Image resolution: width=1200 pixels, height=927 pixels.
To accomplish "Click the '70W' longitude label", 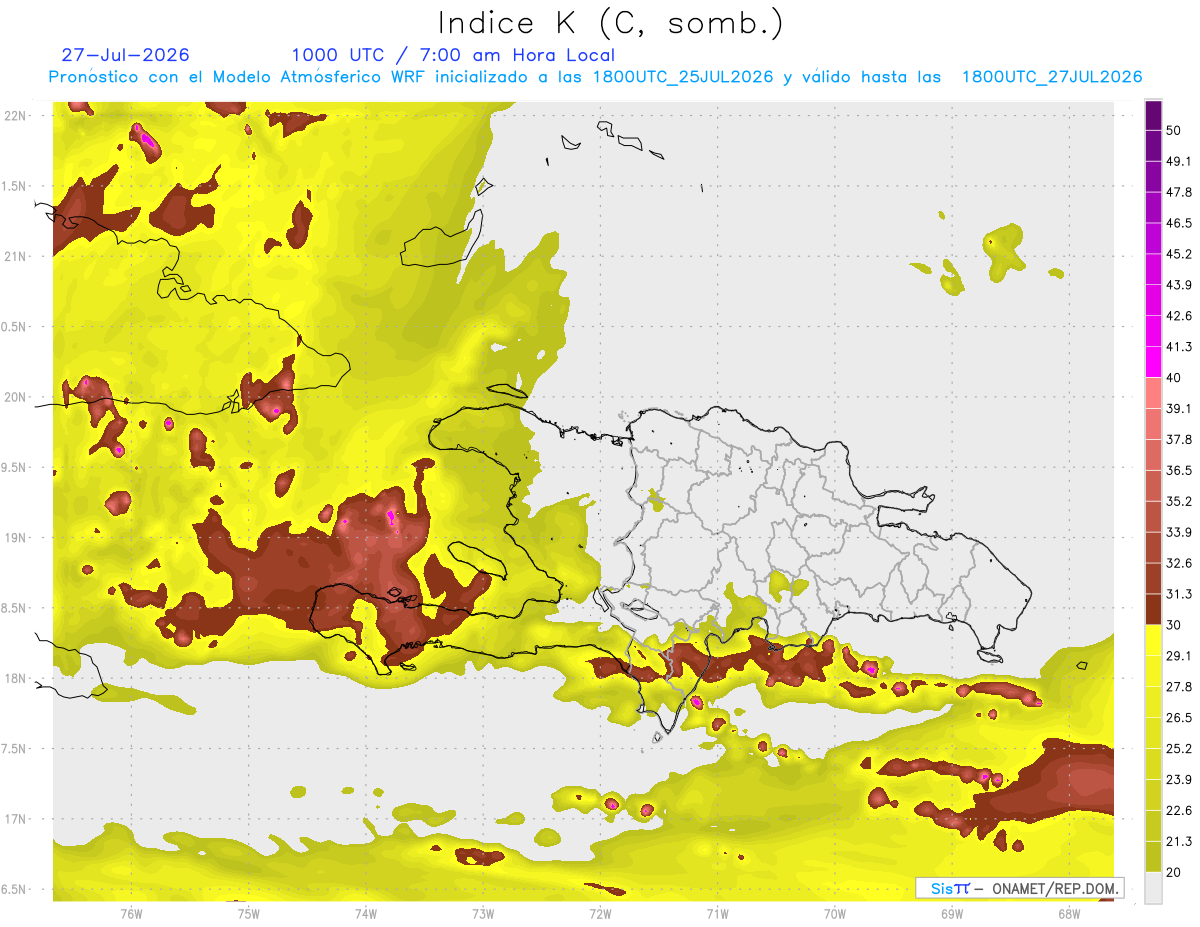I will pos(834,914).
